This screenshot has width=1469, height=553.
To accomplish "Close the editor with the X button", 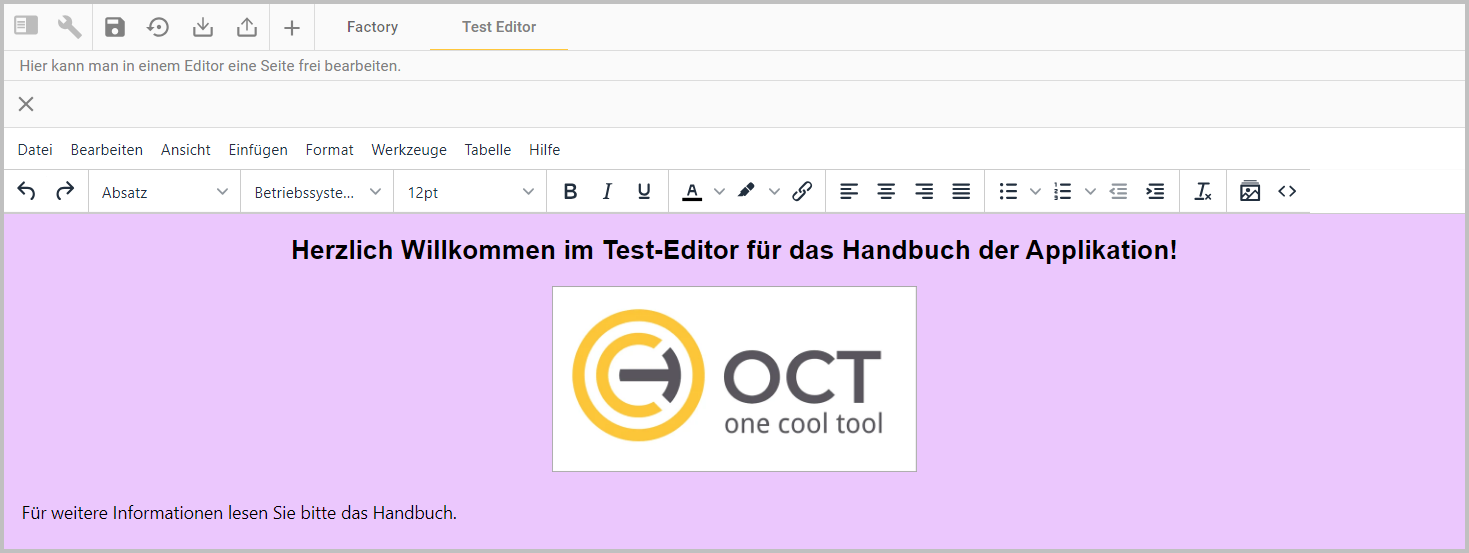I will pos(26,104).
